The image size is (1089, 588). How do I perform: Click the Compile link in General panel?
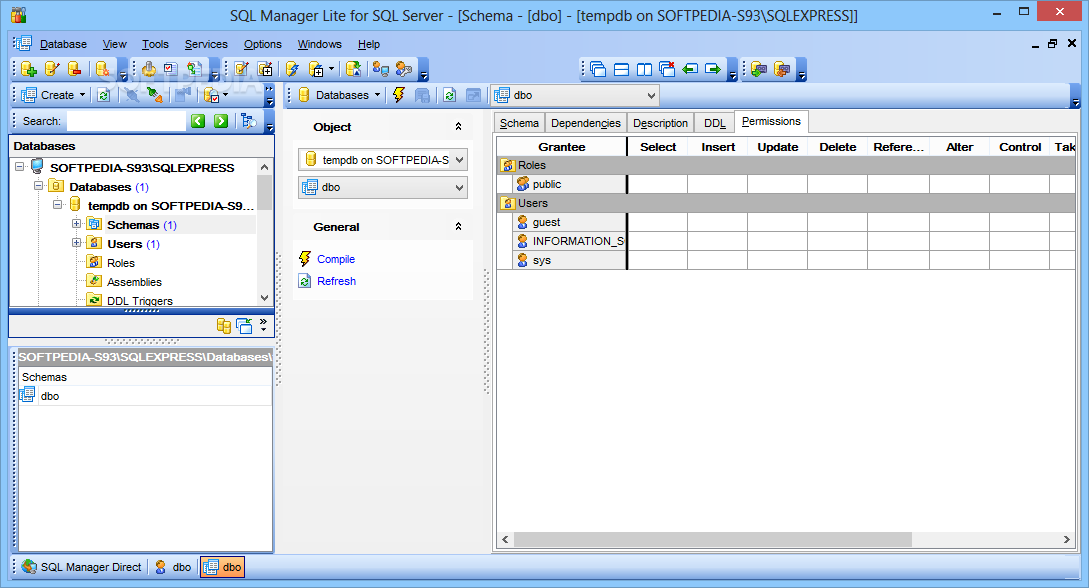[x=335, y=259]
